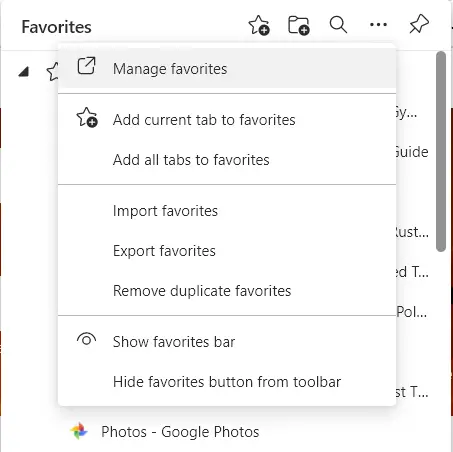Click the add folder icon

tap(299, 25)
